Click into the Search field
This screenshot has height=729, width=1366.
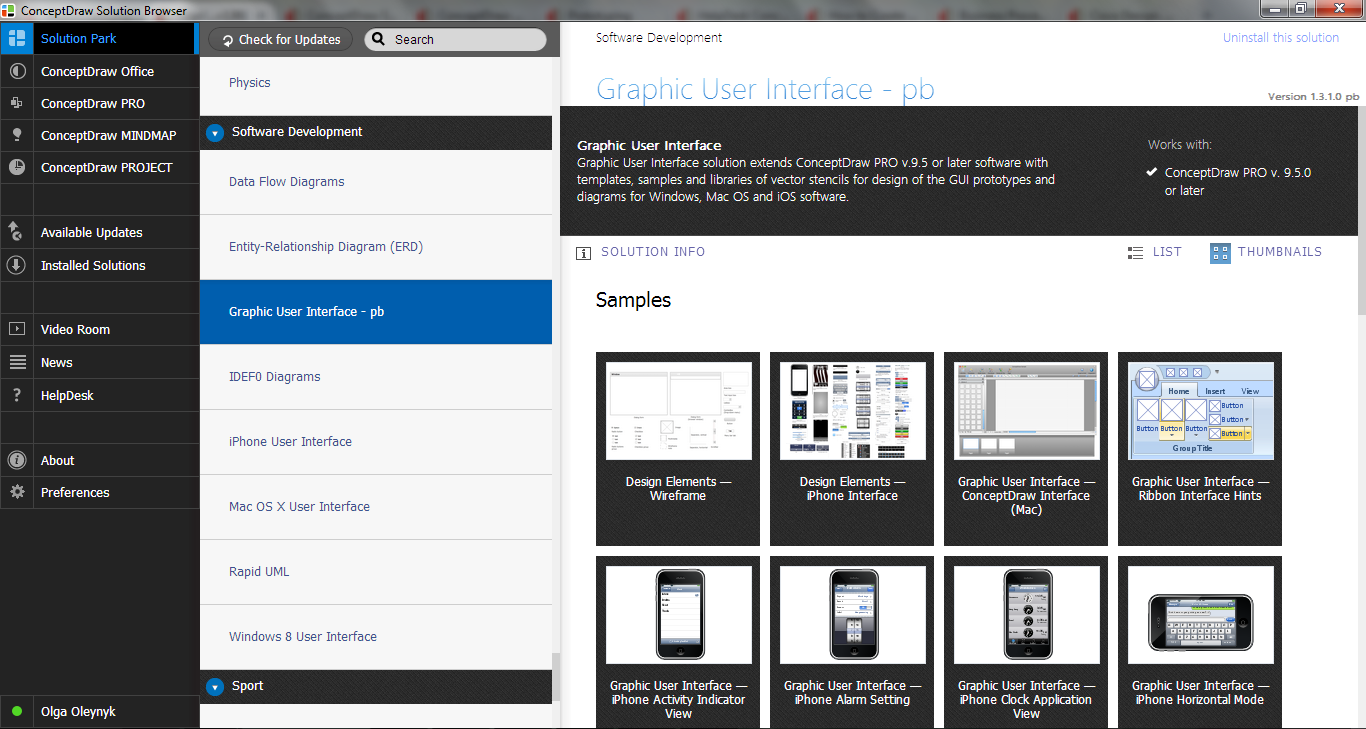pyautogui.click(x=455, y=40)
